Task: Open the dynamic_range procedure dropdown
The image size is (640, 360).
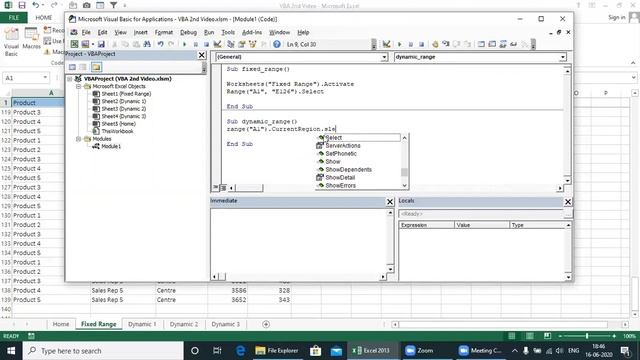Action: [x=563, y=57]
